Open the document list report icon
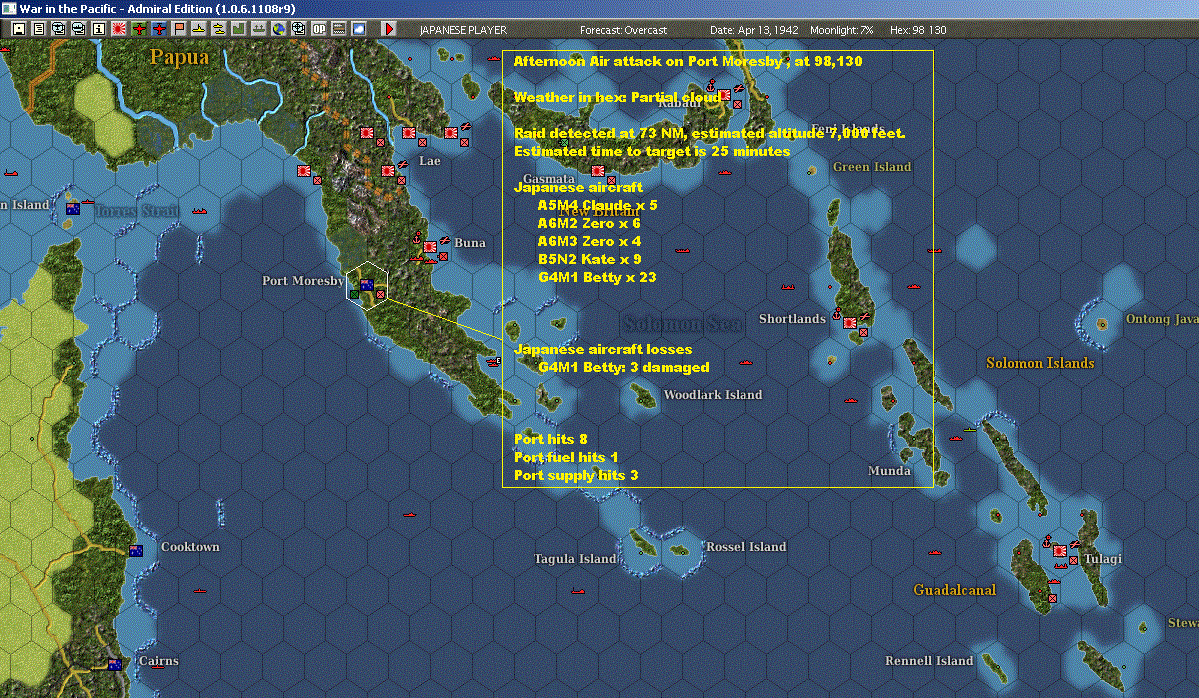The height and width of the screenshot is (698, 1199). pos(39,29)
